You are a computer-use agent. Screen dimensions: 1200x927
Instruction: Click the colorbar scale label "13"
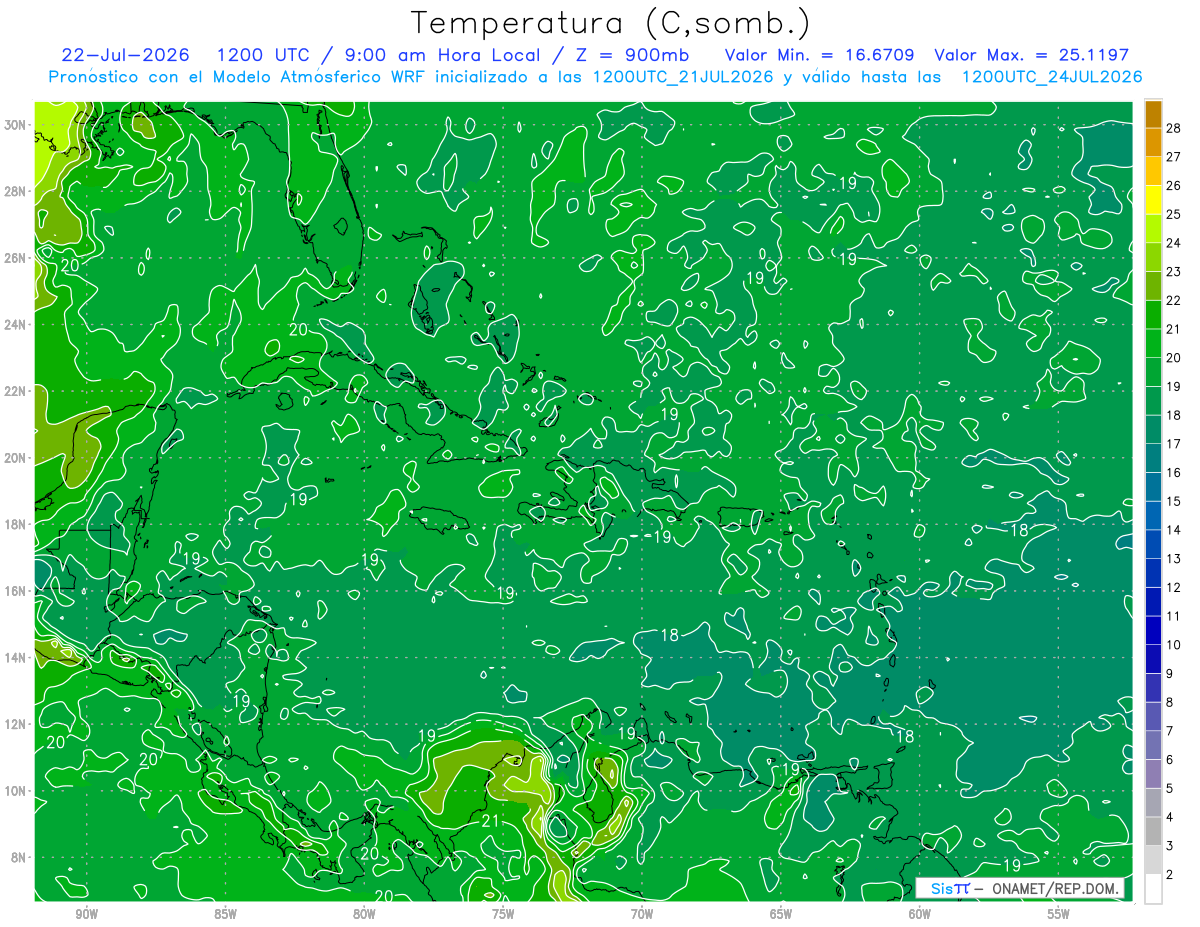(1174, 558)
